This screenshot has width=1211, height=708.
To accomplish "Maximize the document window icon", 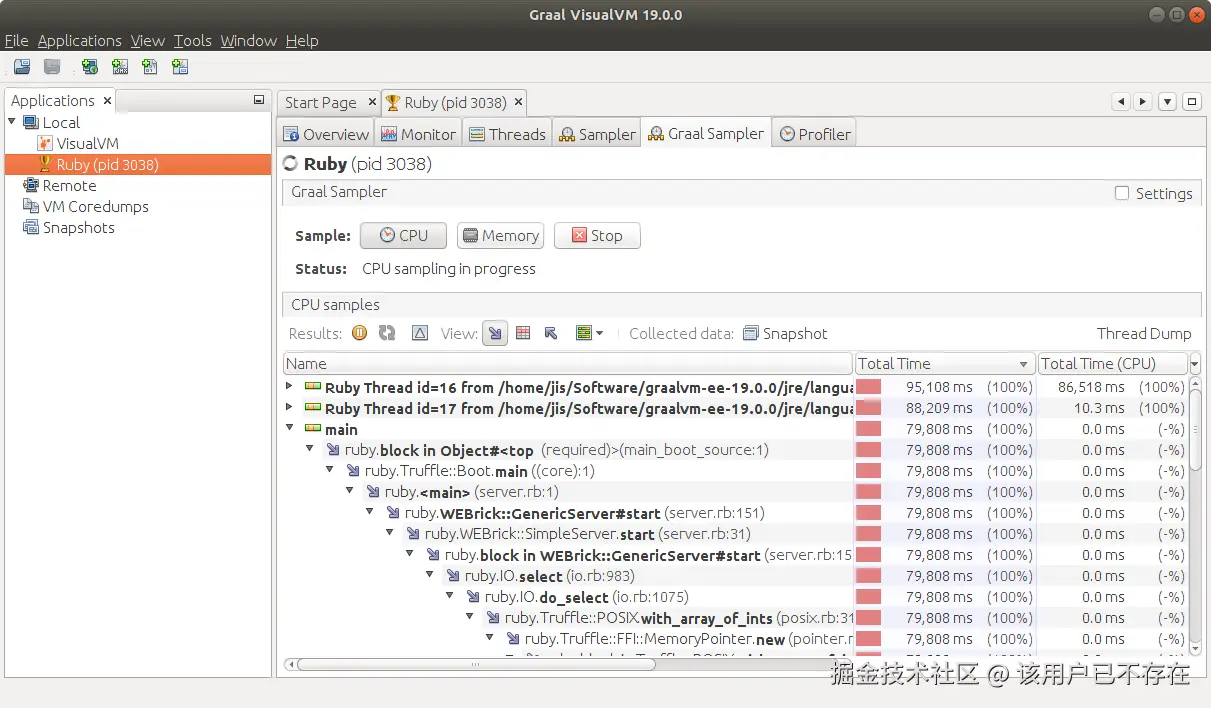I will [1191, 101].
